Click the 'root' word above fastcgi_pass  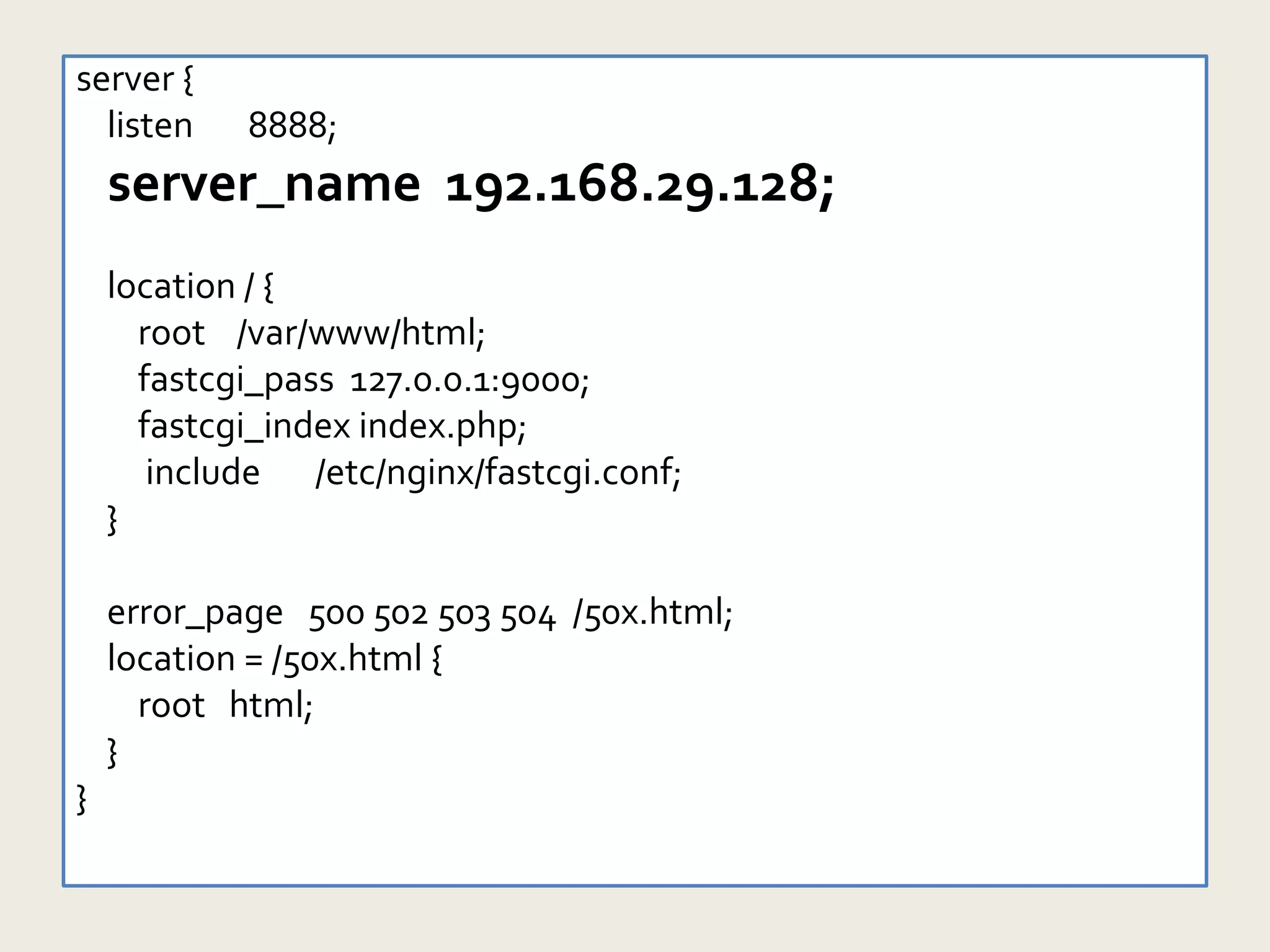(x=172, y=334)
